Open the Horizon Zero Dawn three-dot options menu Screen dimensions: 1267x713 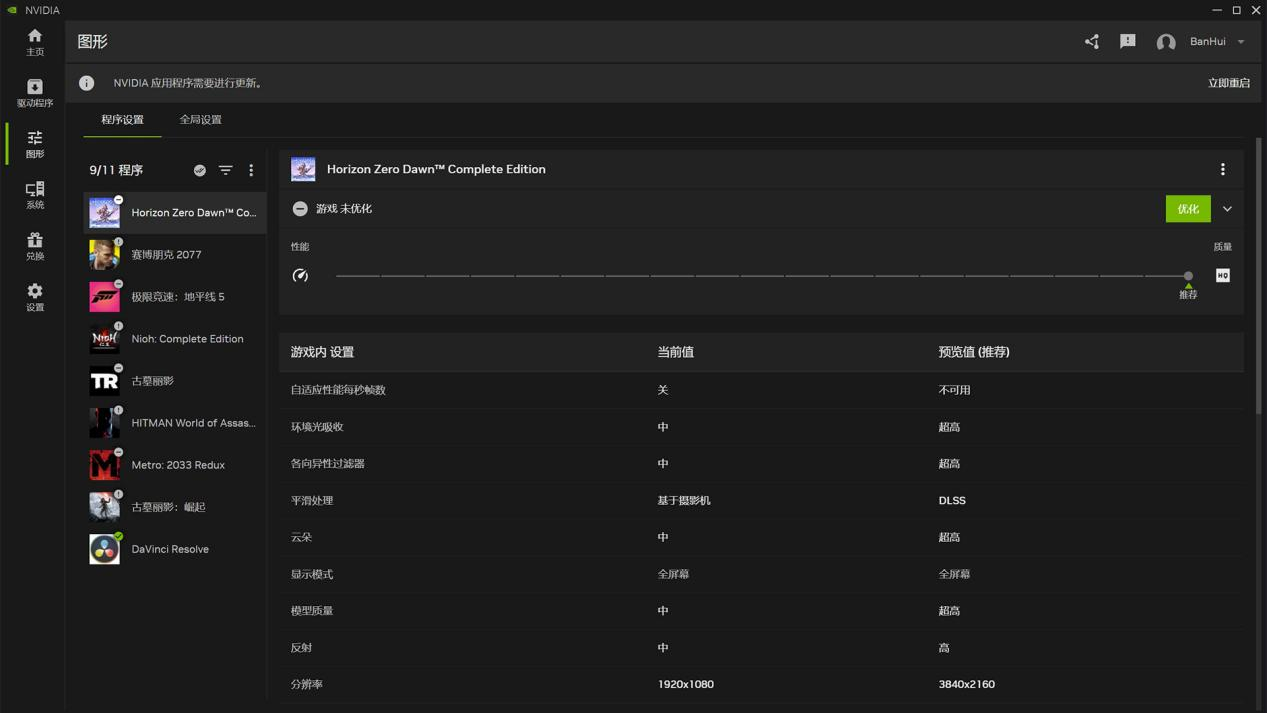pos(1223,170)
